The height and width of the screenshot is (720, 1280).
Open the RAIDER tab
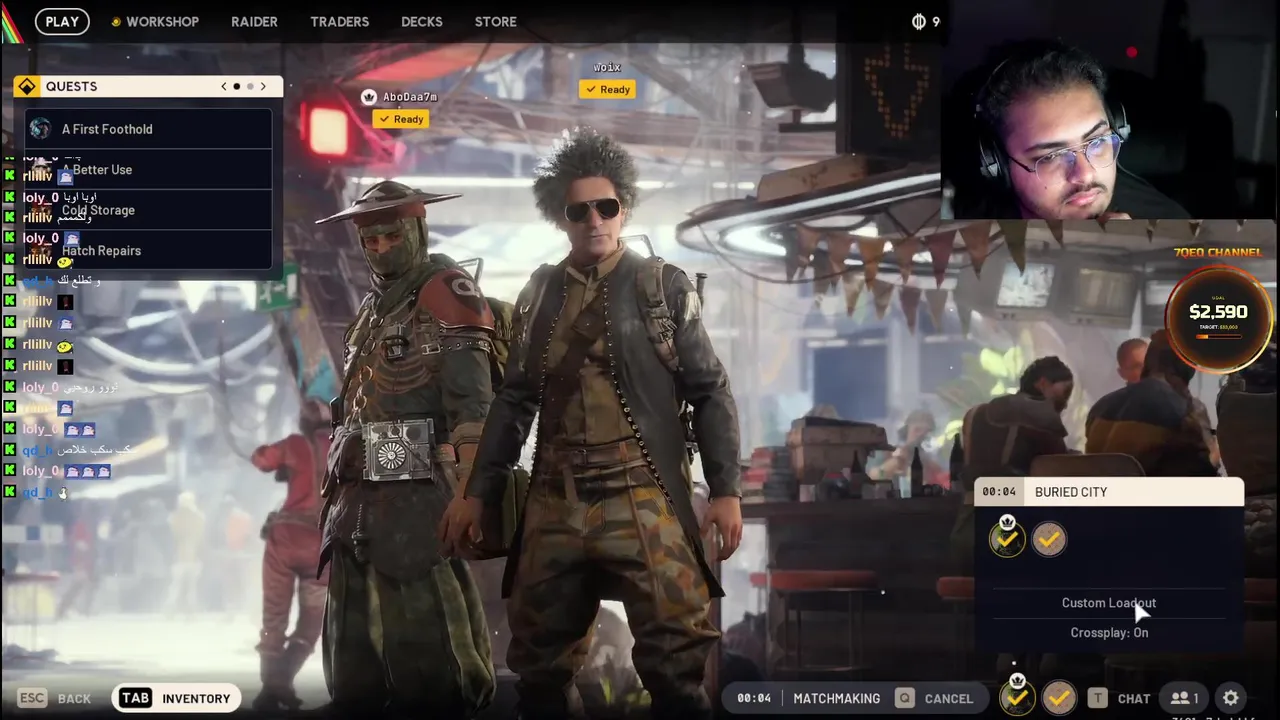(254, 21)
